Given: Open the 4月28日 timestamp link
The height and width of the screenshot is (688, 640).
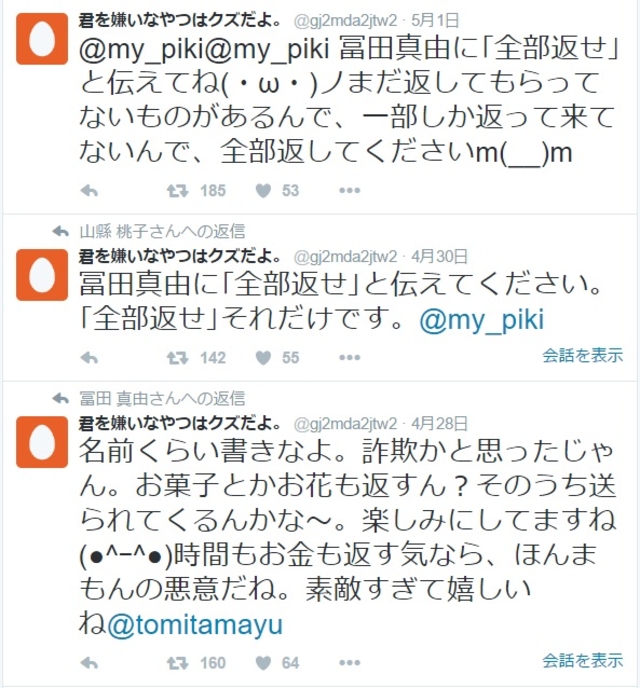Looking at the screenshot, I should coord(439,423).
